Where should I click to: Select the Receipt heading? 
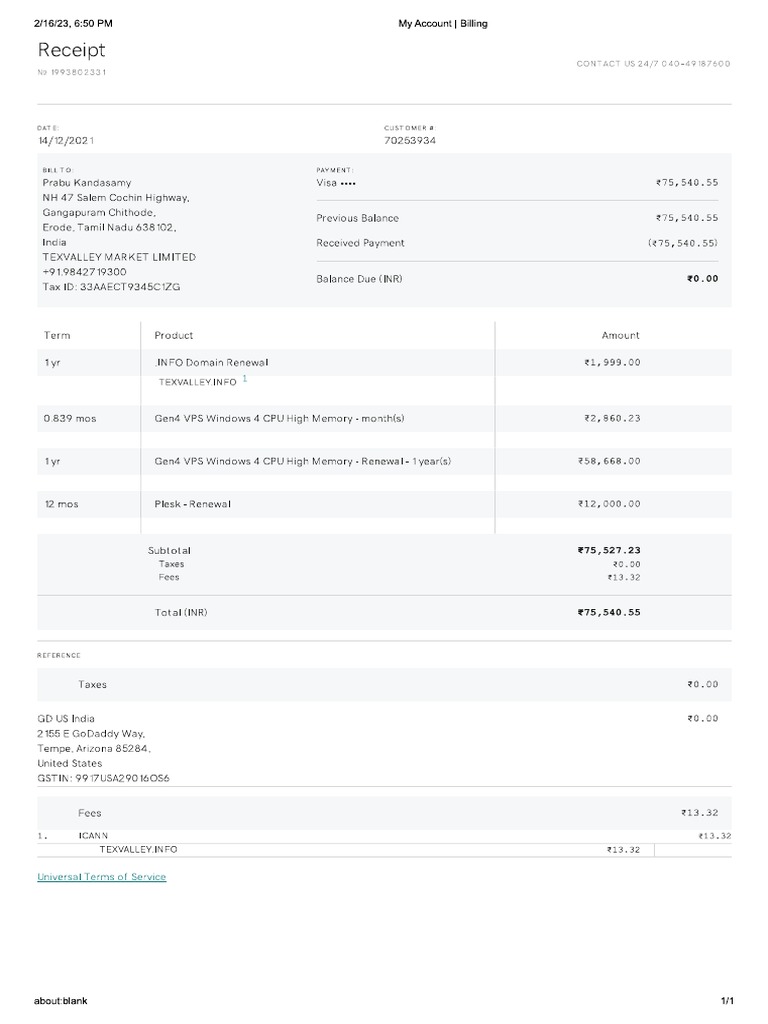click(71, 50)
